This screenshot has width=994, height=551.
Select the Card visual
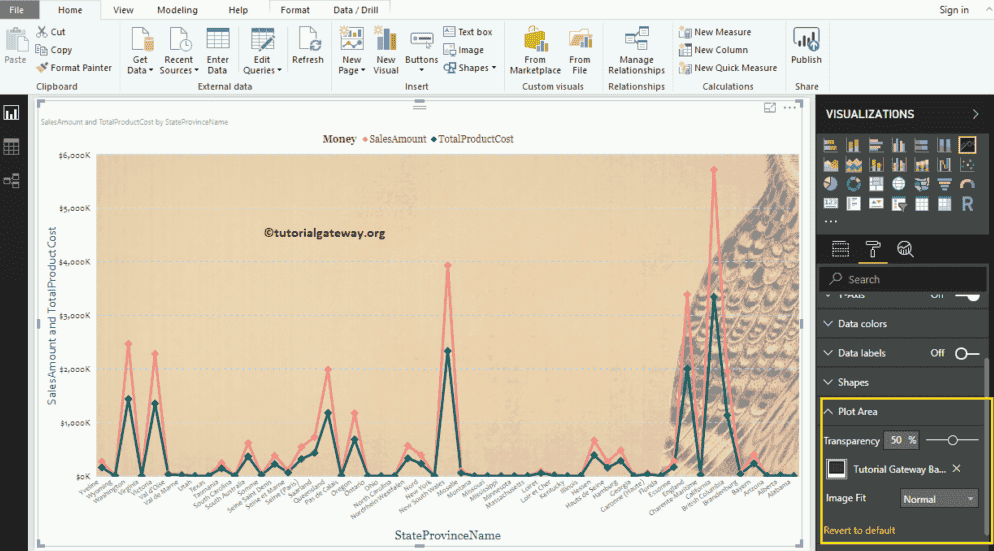(830, 204)
